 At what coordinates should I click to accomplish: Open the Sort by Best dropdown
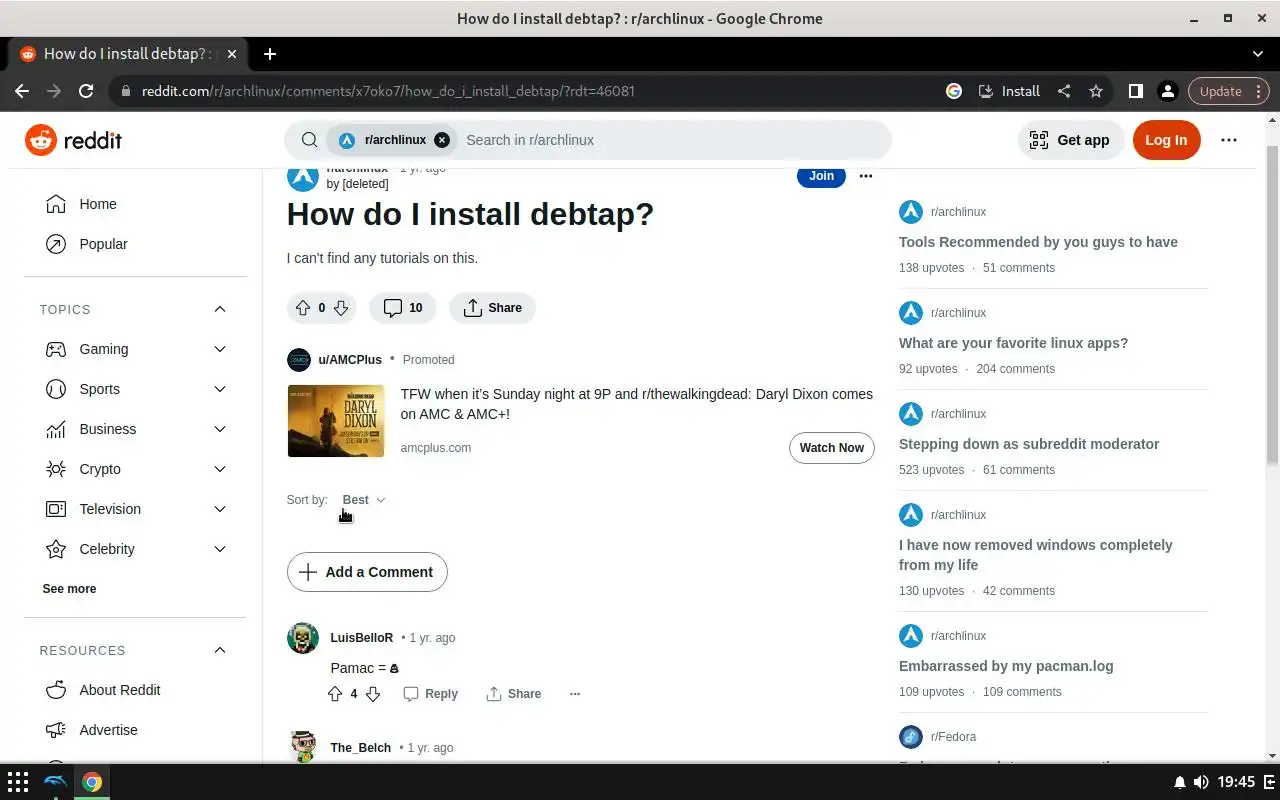tap(364, 500)
